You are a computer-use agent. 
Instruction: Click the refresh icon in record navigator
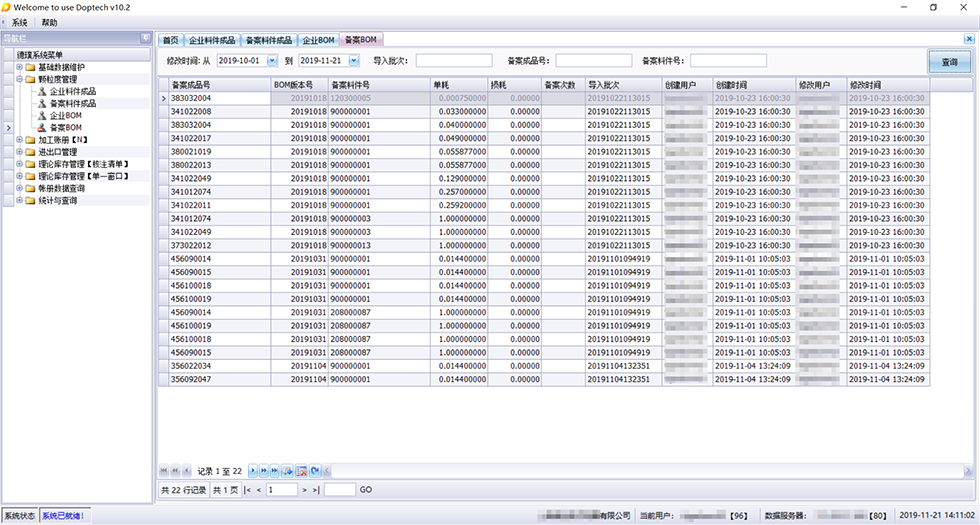click(x=315, y=470)
